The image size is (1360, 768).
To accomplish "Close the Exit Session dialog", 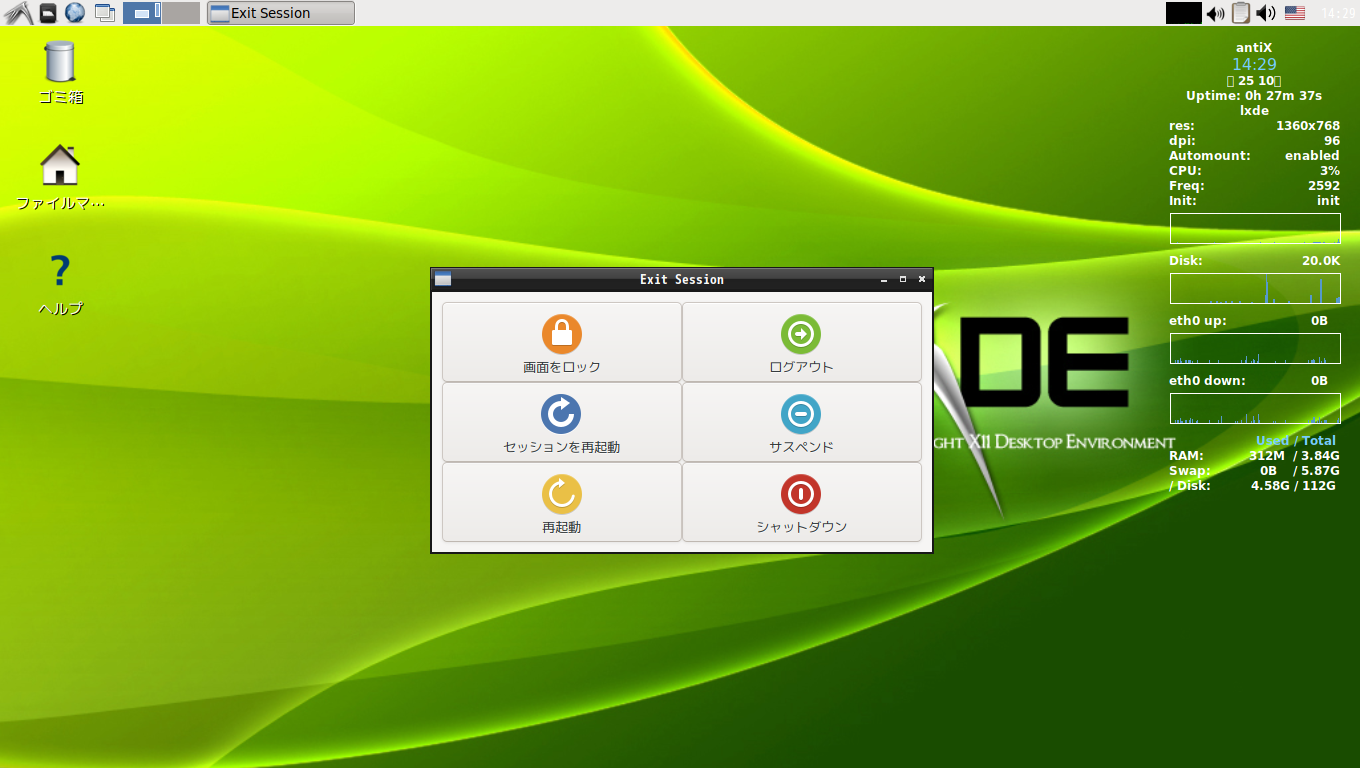I will [x=922, y=279].
